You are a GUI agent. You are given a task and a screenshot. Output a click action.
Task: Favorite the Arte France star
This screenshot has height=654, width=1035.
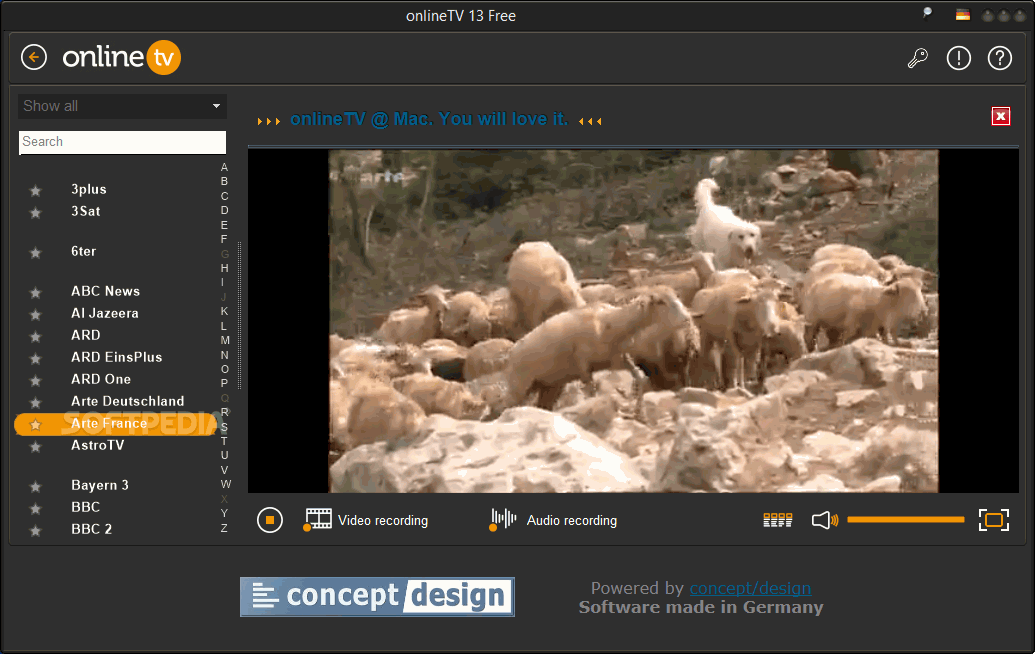[36, 425]
